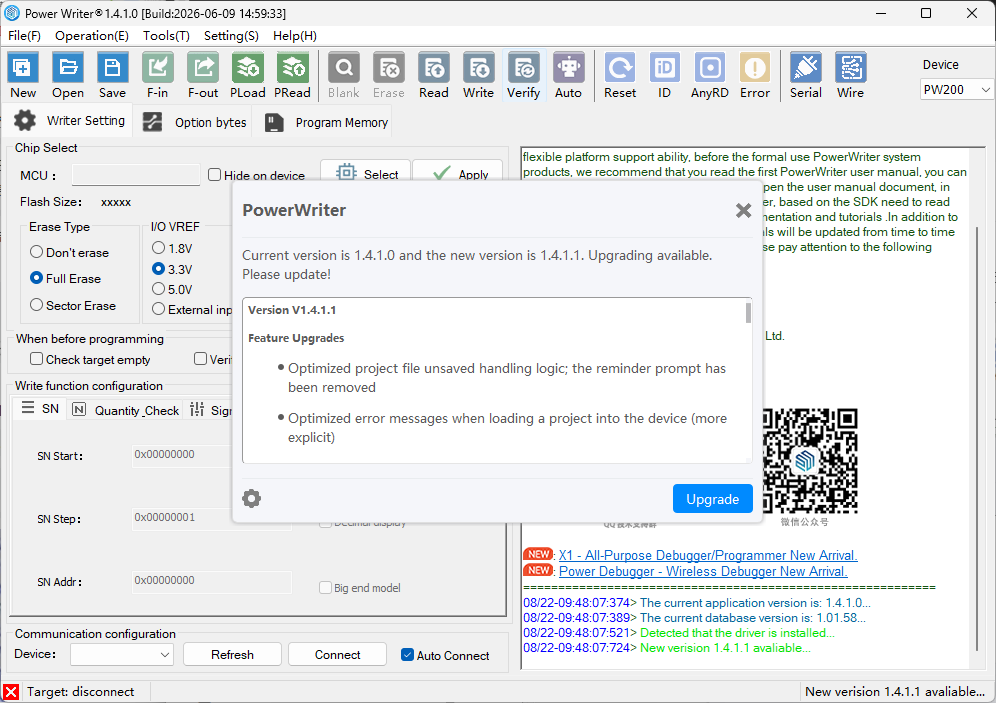The height and width of the screenshot is (703, 996).
Task: Close the PowerWriter update dialog
Action: pyautogui.click(x=743, y=210)
